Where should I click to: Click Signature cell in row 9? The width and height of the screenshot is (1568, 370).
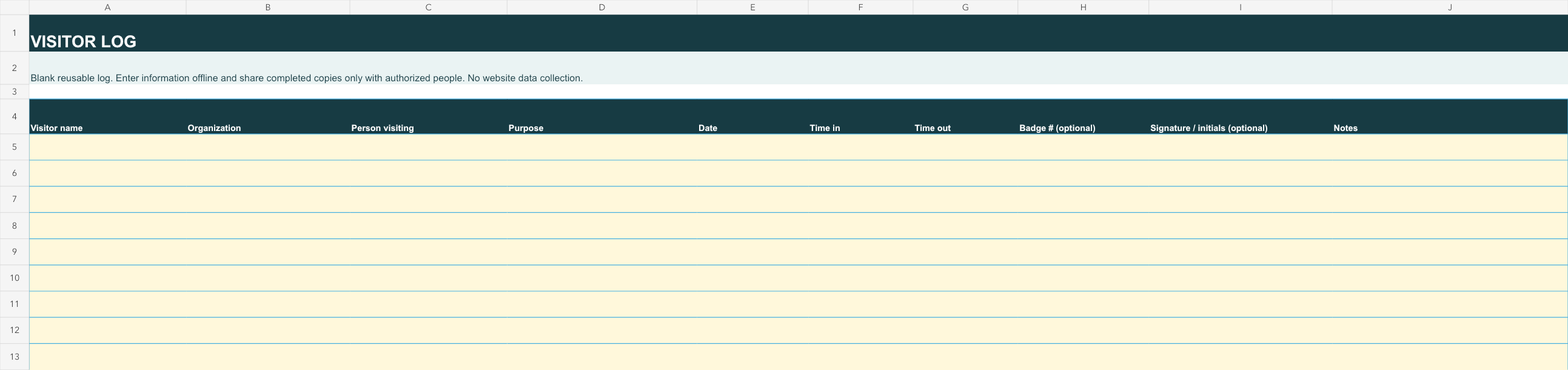(1241, 252)
